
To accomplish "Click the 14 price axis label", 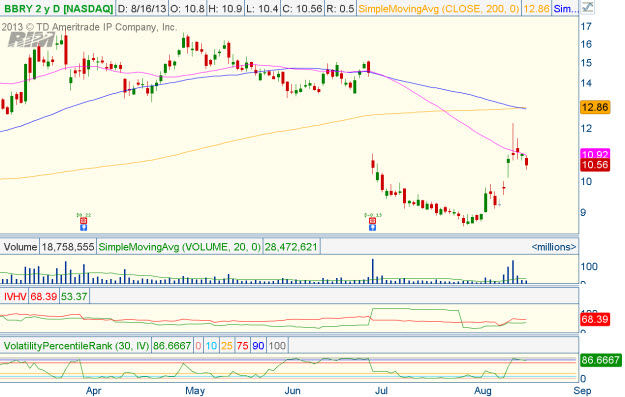I will pos(586,83).
